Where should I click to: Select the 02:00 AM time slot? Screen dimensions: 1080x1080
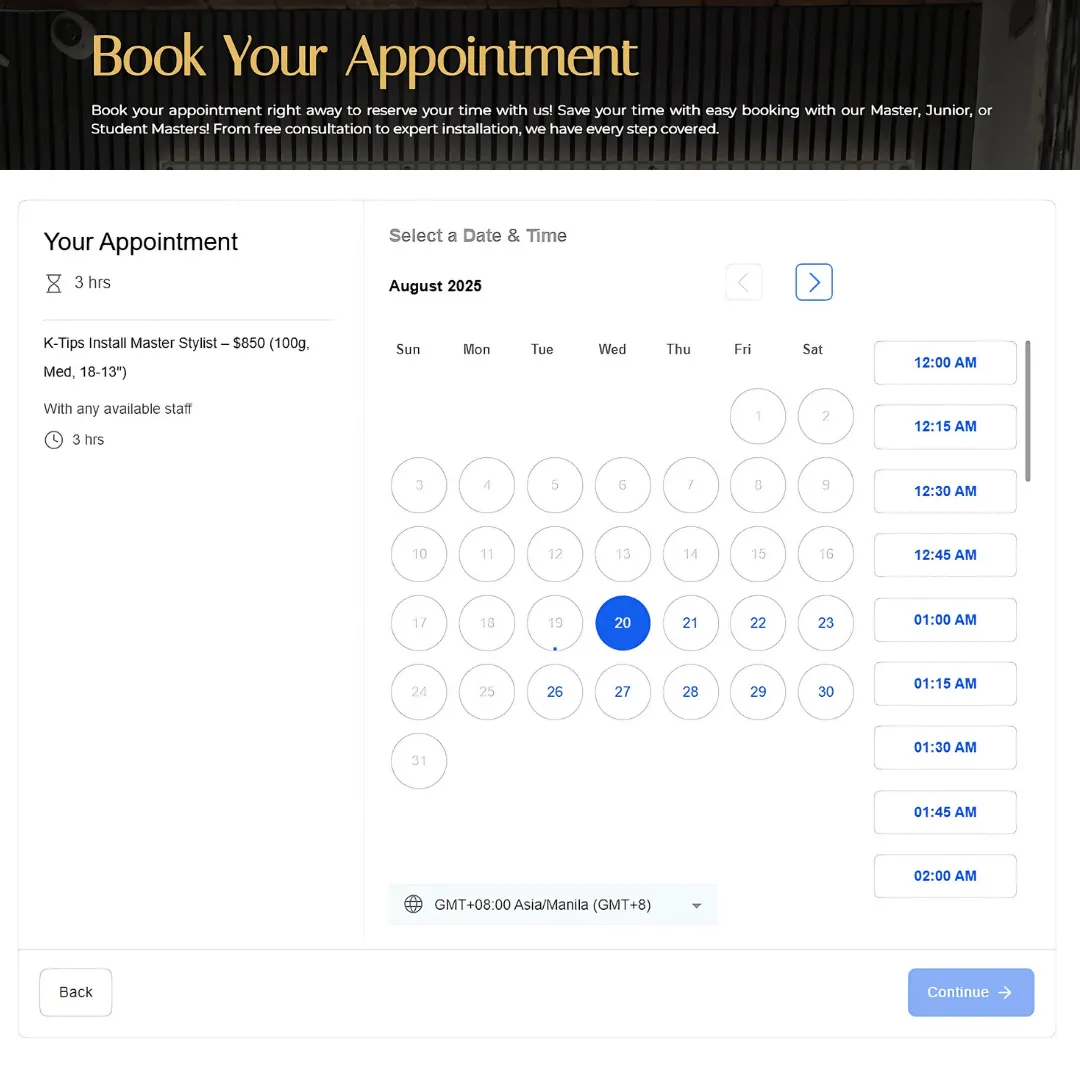[x=945, y=875]
